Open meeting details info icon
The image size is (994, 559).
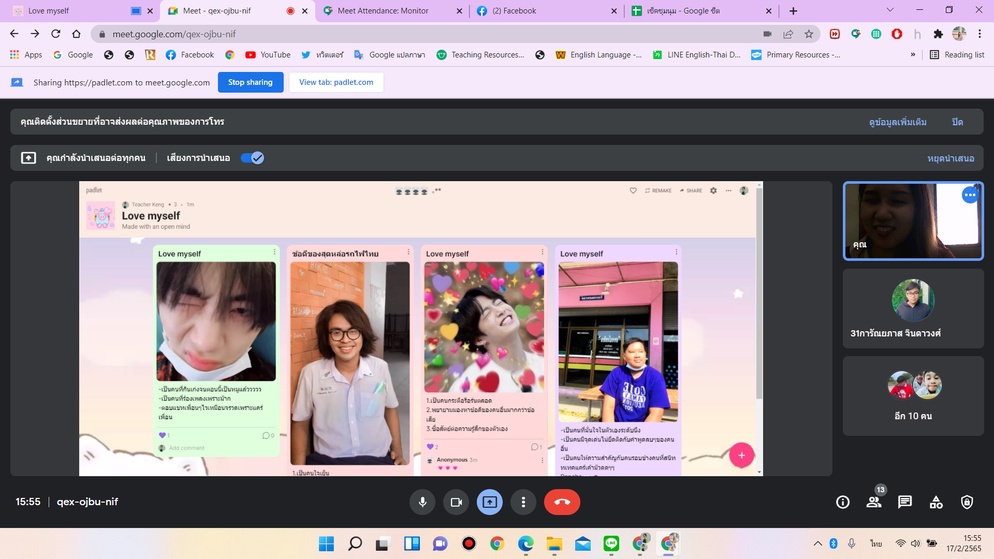pos(842,502)
